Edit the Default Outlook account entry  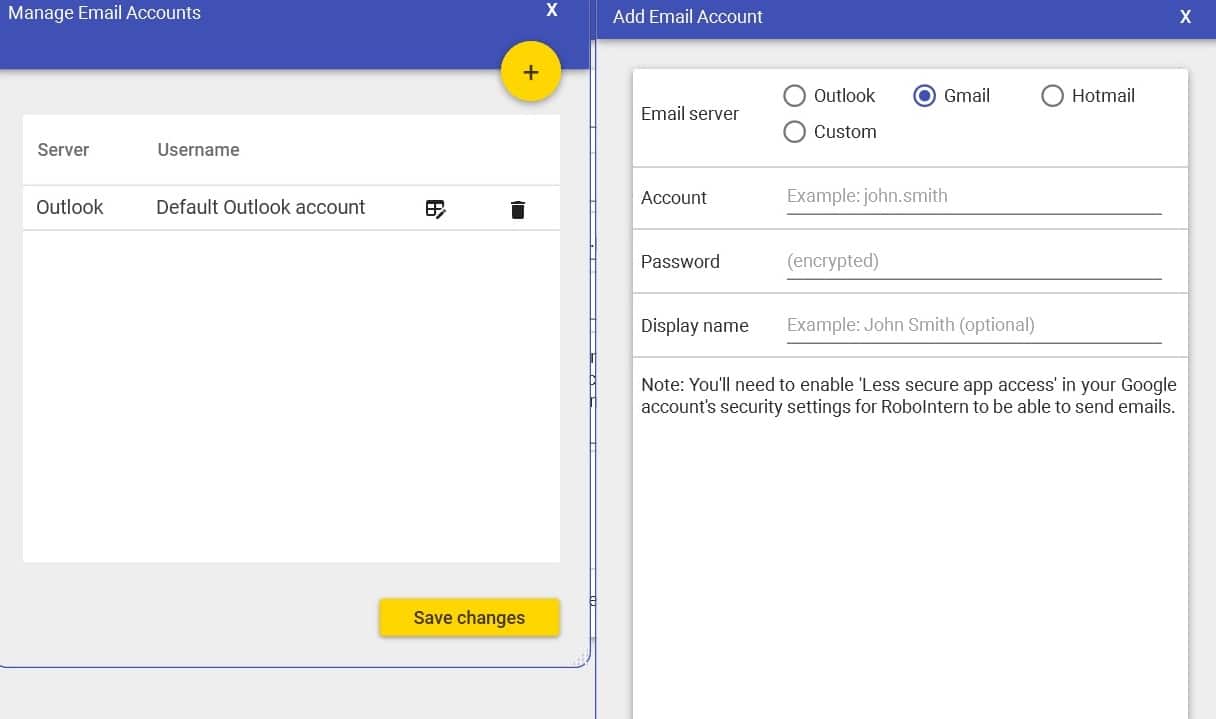(x=435, y=209)
